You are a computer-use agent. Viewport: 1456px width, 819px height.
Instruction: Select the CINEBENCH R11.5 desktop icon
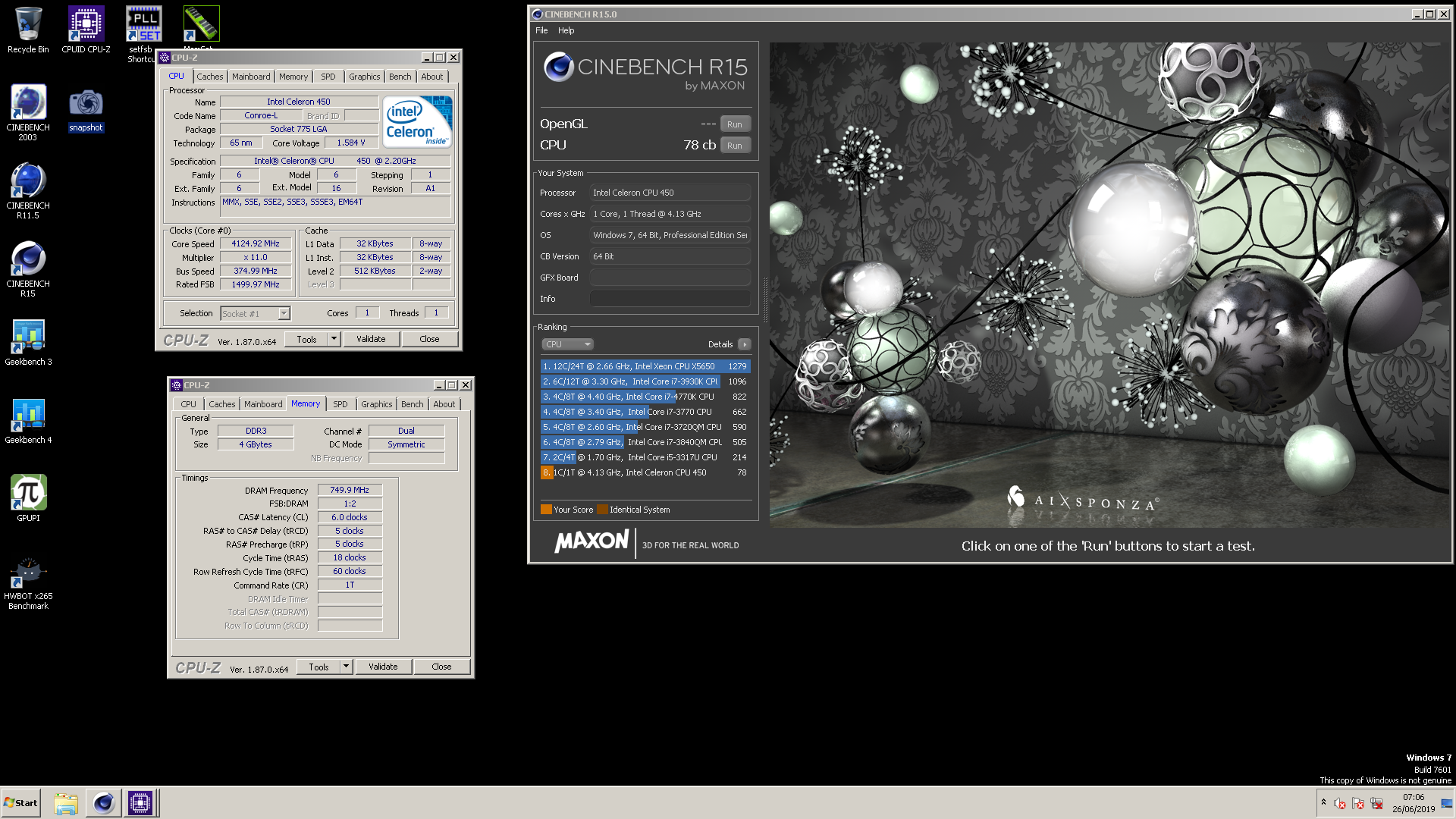point(28,190)
